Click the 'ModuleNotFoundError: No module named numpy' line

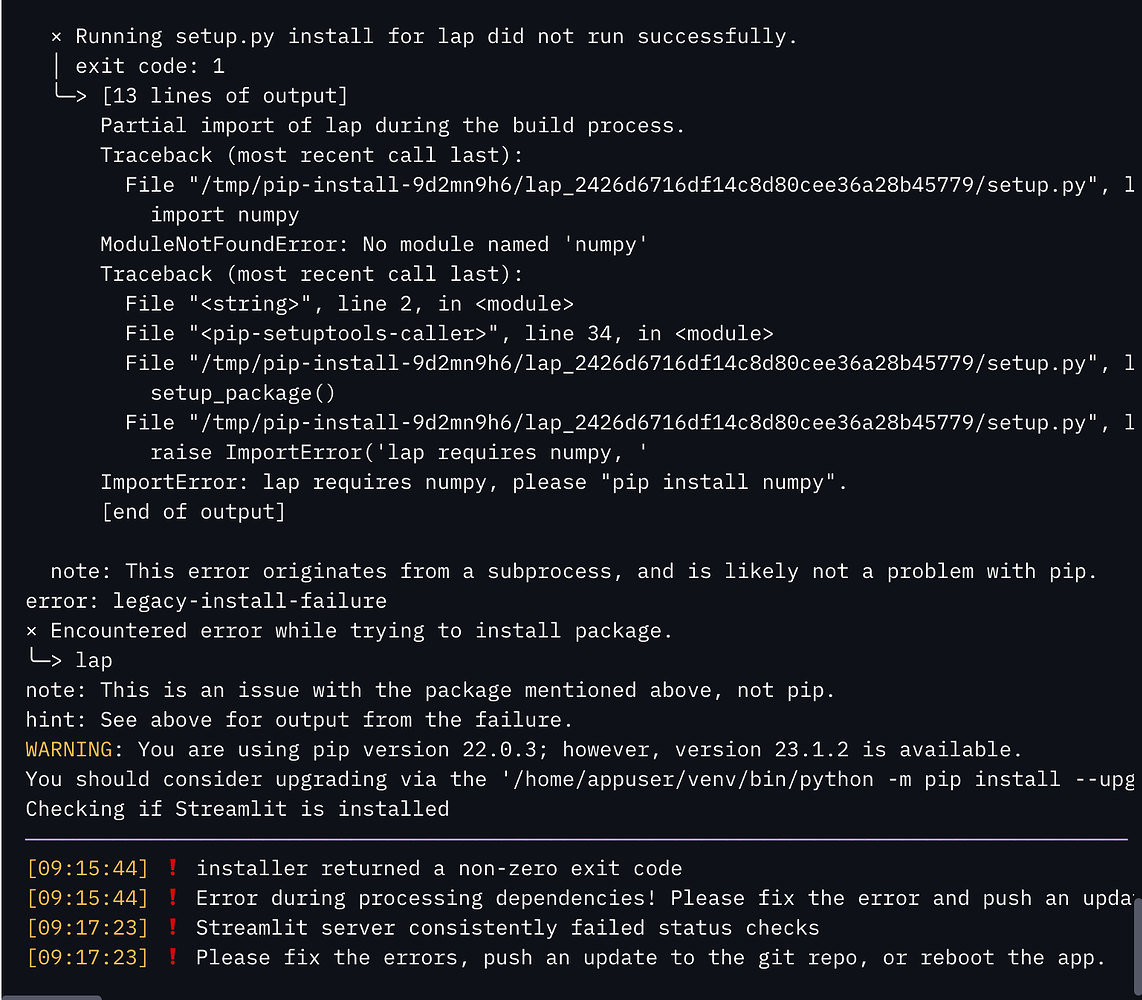374,244
